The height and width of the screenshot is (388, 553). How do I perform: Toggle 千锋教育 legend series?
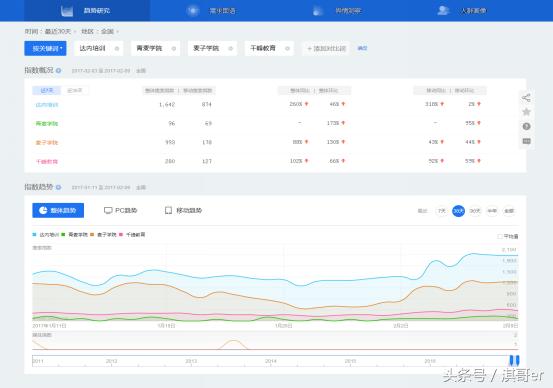tap(132, 235)
